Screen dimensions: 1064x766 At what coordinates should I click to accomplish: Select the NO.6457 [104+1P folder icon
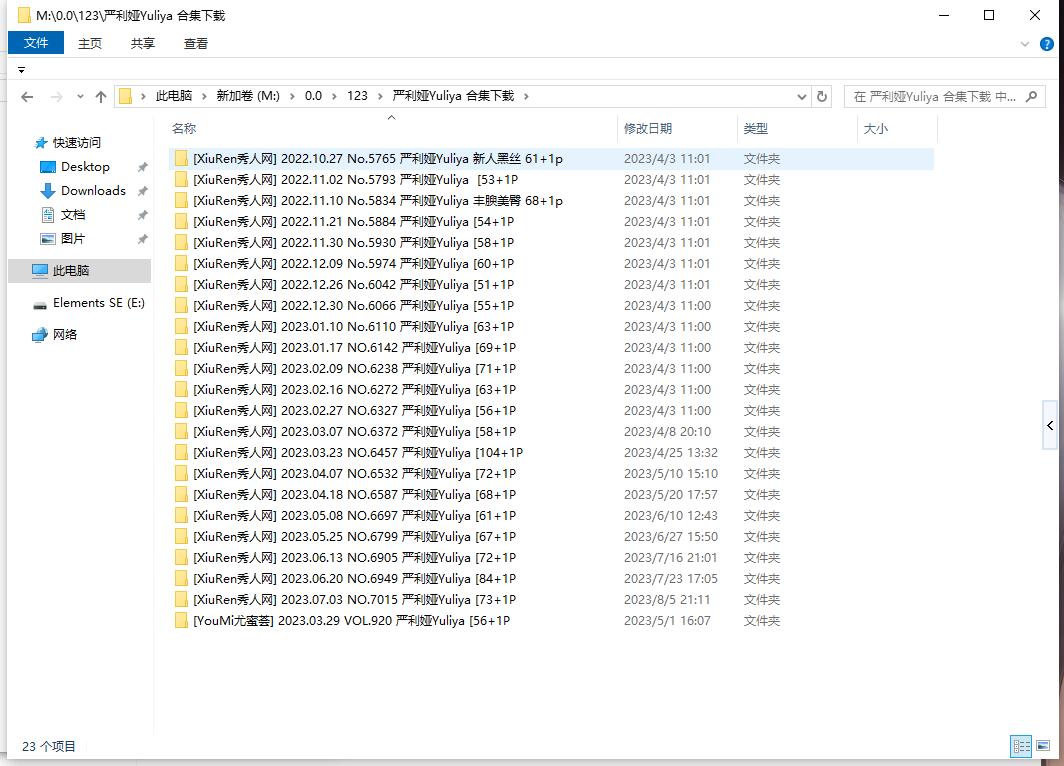tap(181, 453)
